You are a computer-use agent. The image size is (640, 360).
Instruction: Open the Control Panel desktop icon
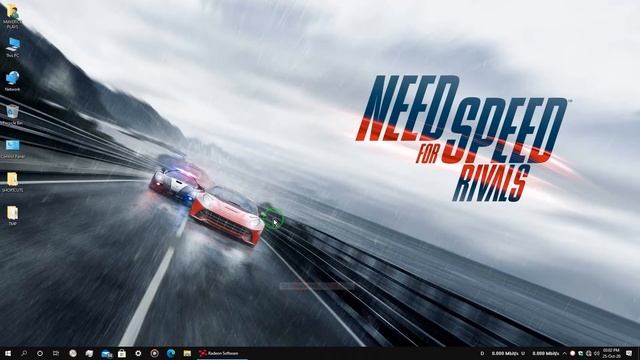[13, 149]
